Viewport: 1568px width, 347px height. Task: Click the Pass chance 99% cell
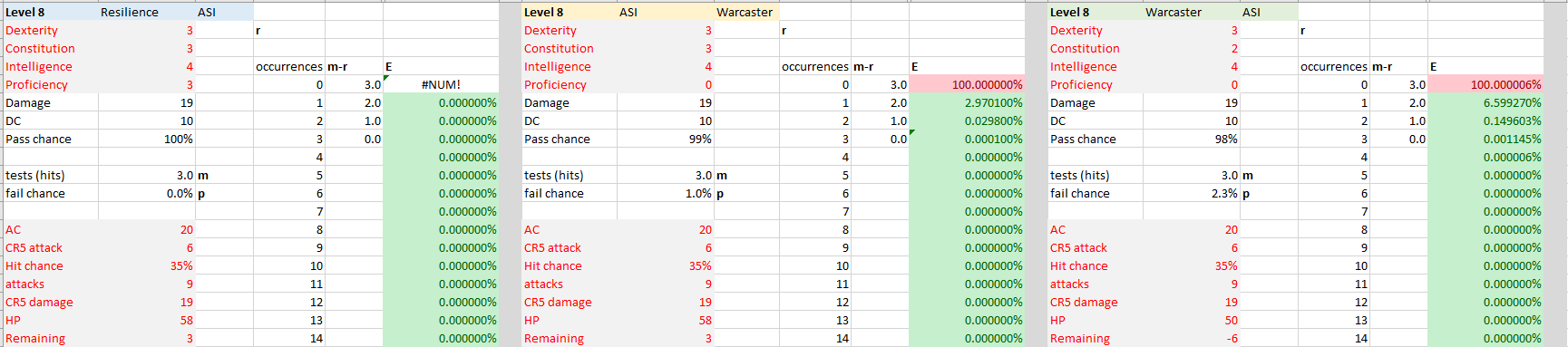(666, 139)
